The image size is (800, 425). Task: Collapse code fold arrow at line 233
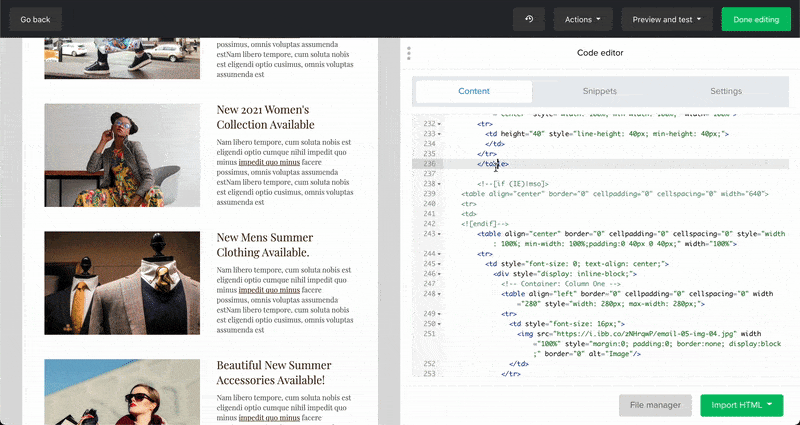tap(439, 134)
